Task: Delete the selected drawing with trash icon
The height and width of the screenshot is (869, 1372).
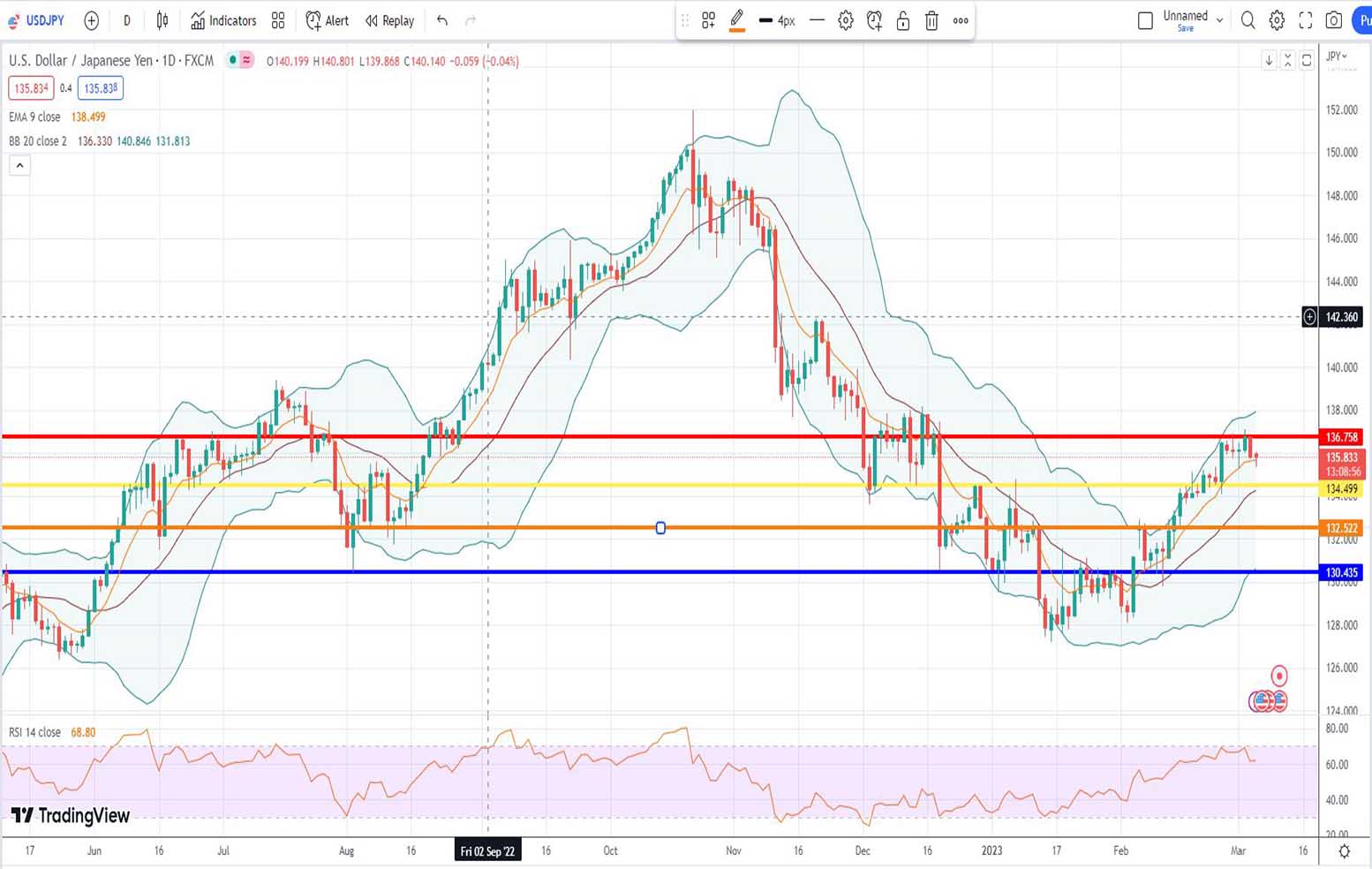Action: 931,20
